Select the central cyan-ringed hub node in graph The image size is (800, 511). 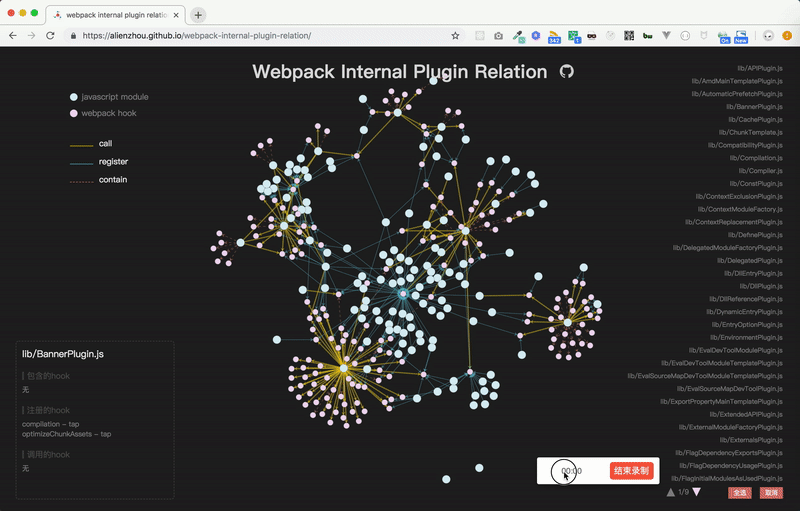(403, 294)
